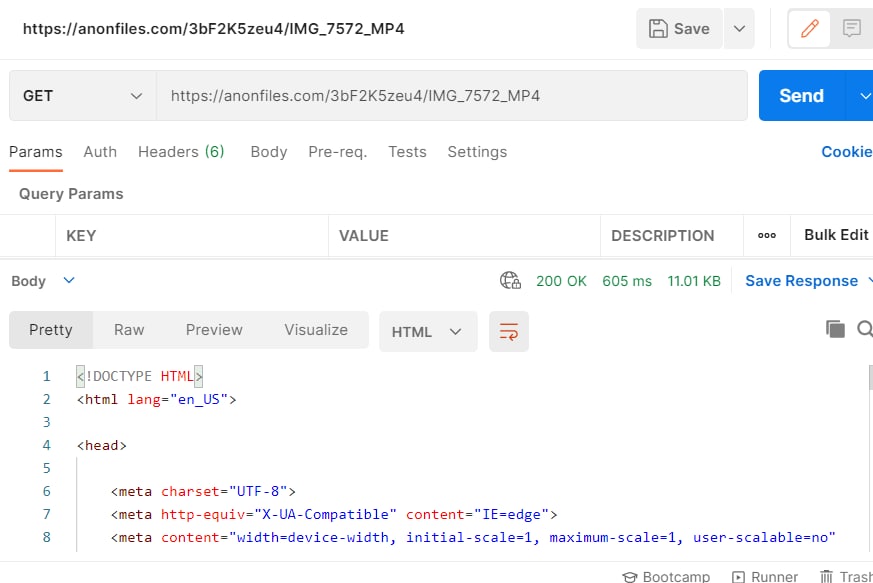Click the response scrollbar thumb
This screenshot has height=583, width=873.
coord(871,378)
